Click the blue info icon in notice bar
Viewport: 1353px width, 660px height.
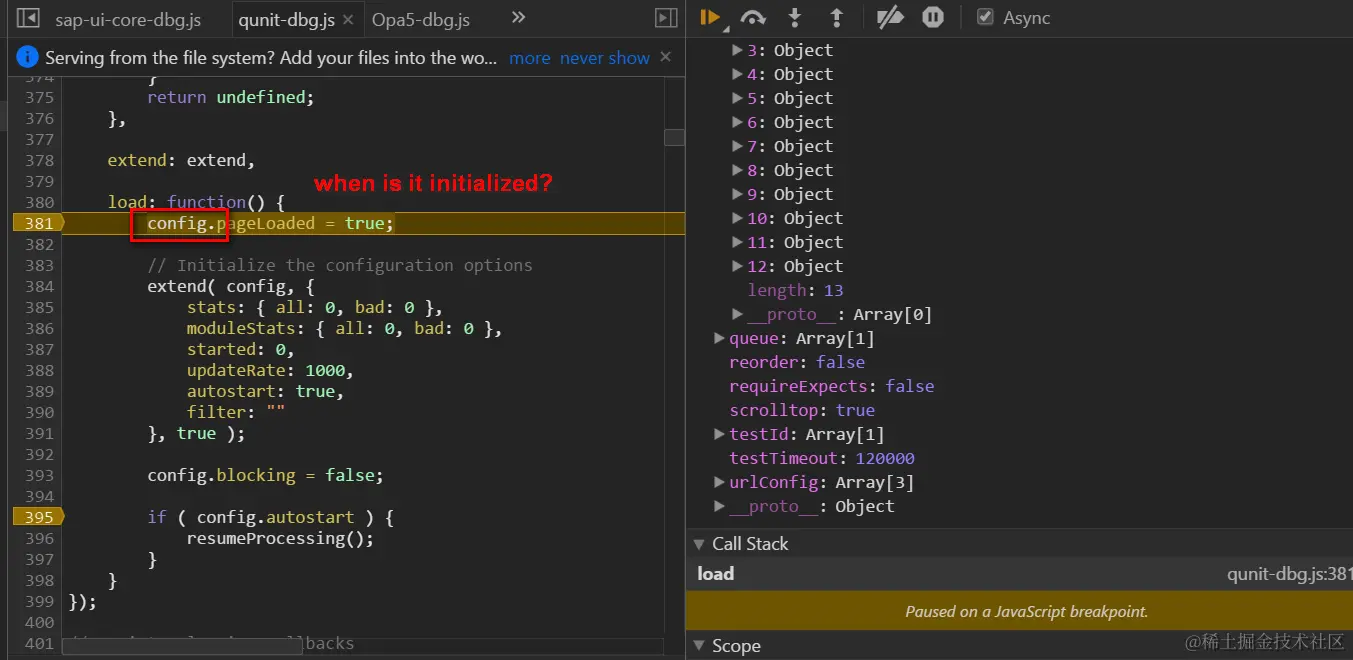27,57
